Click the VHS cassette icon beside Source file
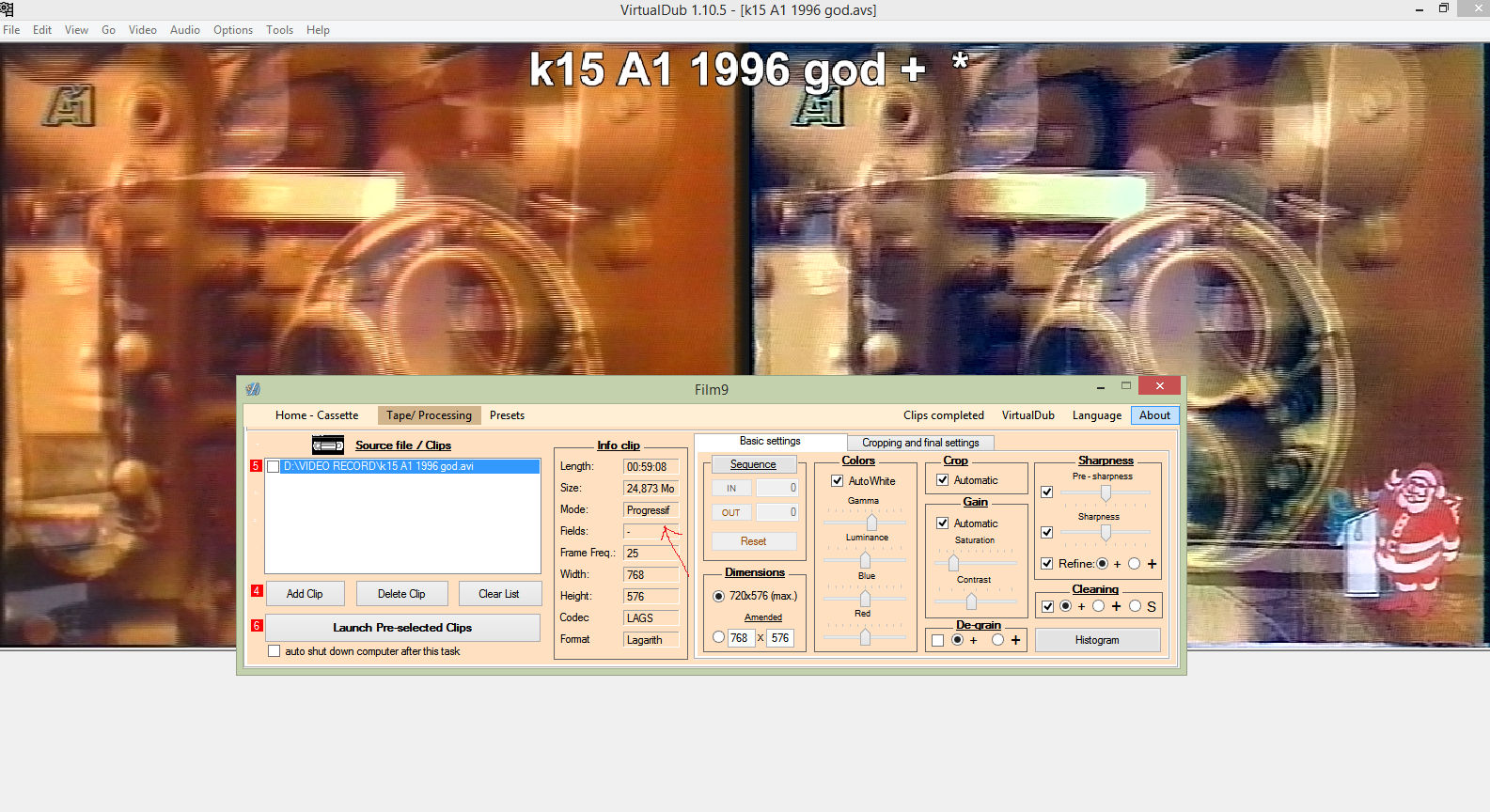1490x812 pixels. click(x=328, y=445)
